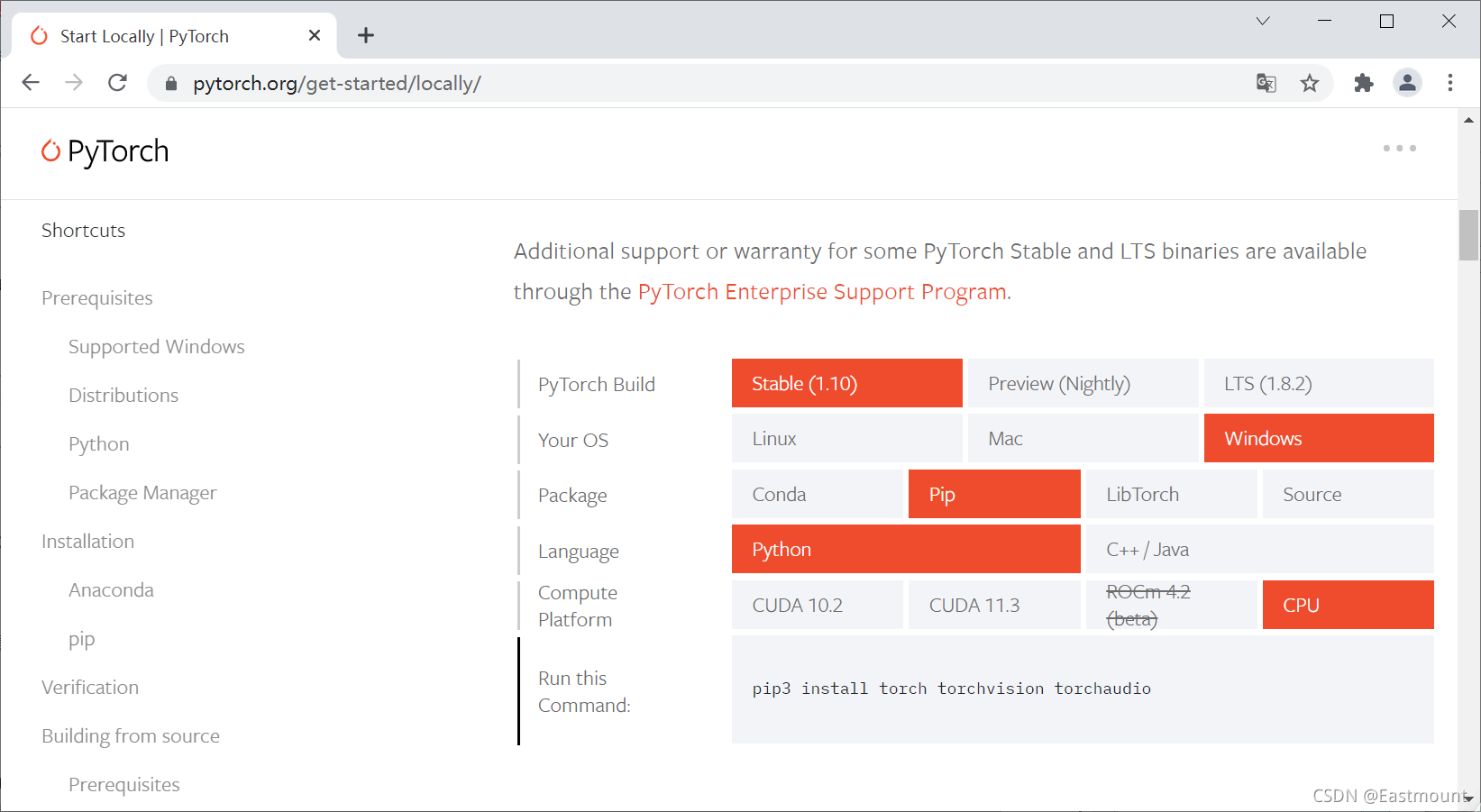Click the PyTorch logo
The width and height of the screenshot is (1481, 812).
(105, 151)
